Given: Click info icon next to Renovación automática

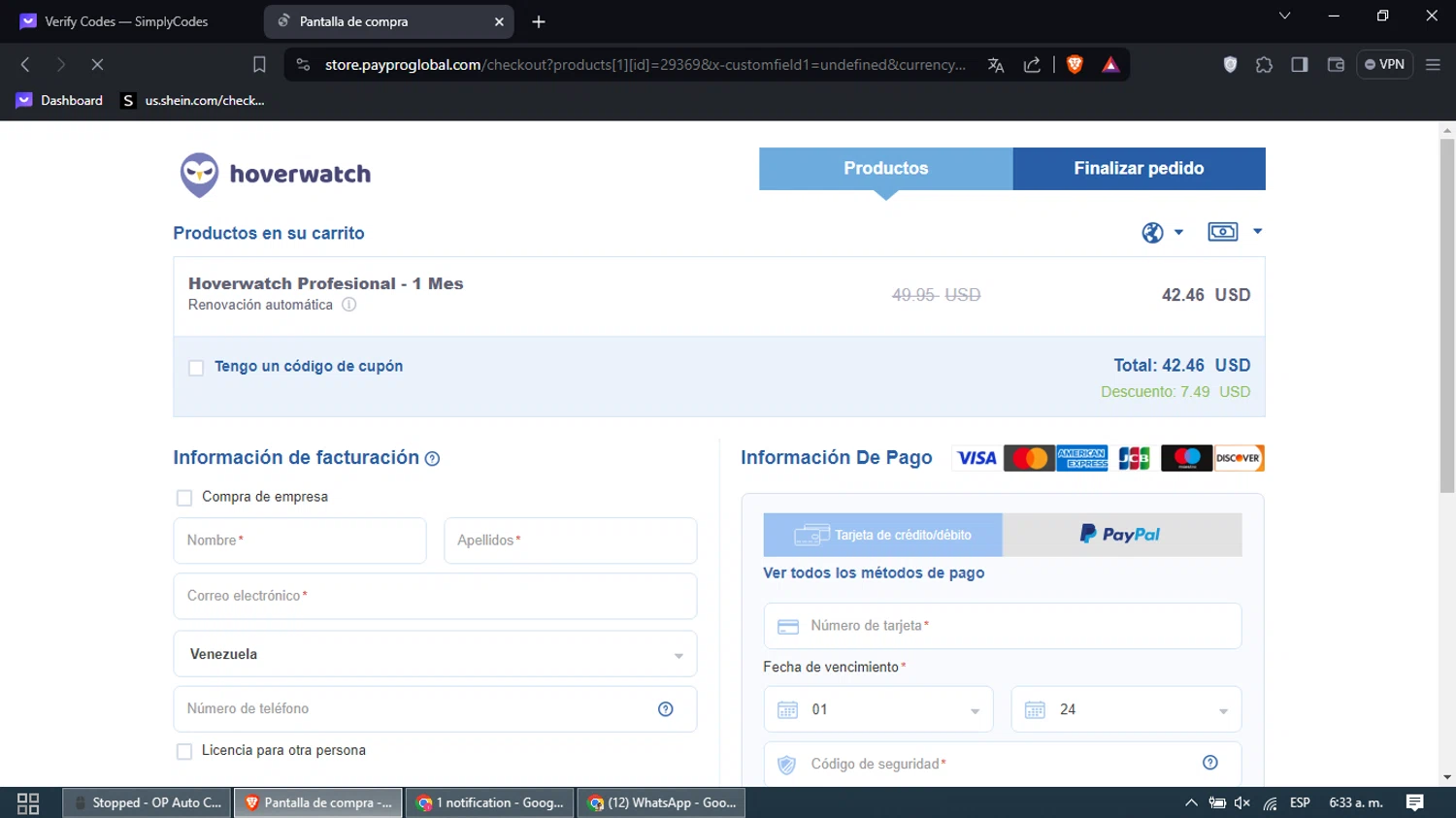Looking at the screenshot, I should tap(349, 305).
